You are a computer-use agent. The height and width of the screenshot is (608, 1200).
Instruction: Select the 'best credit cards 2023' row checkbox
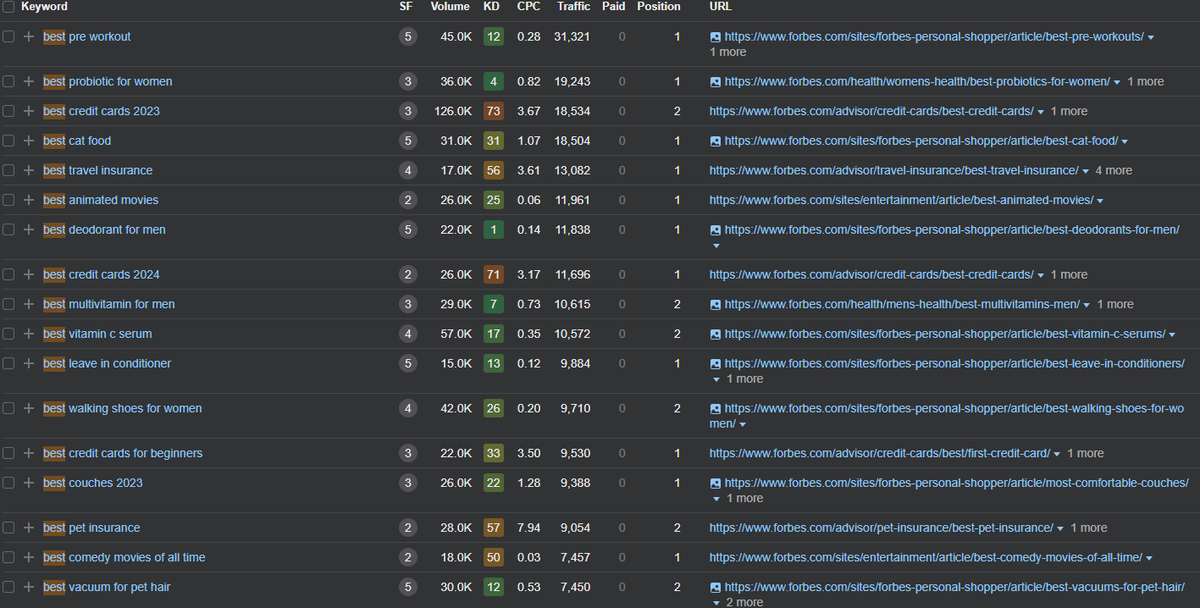click(8, 111)
